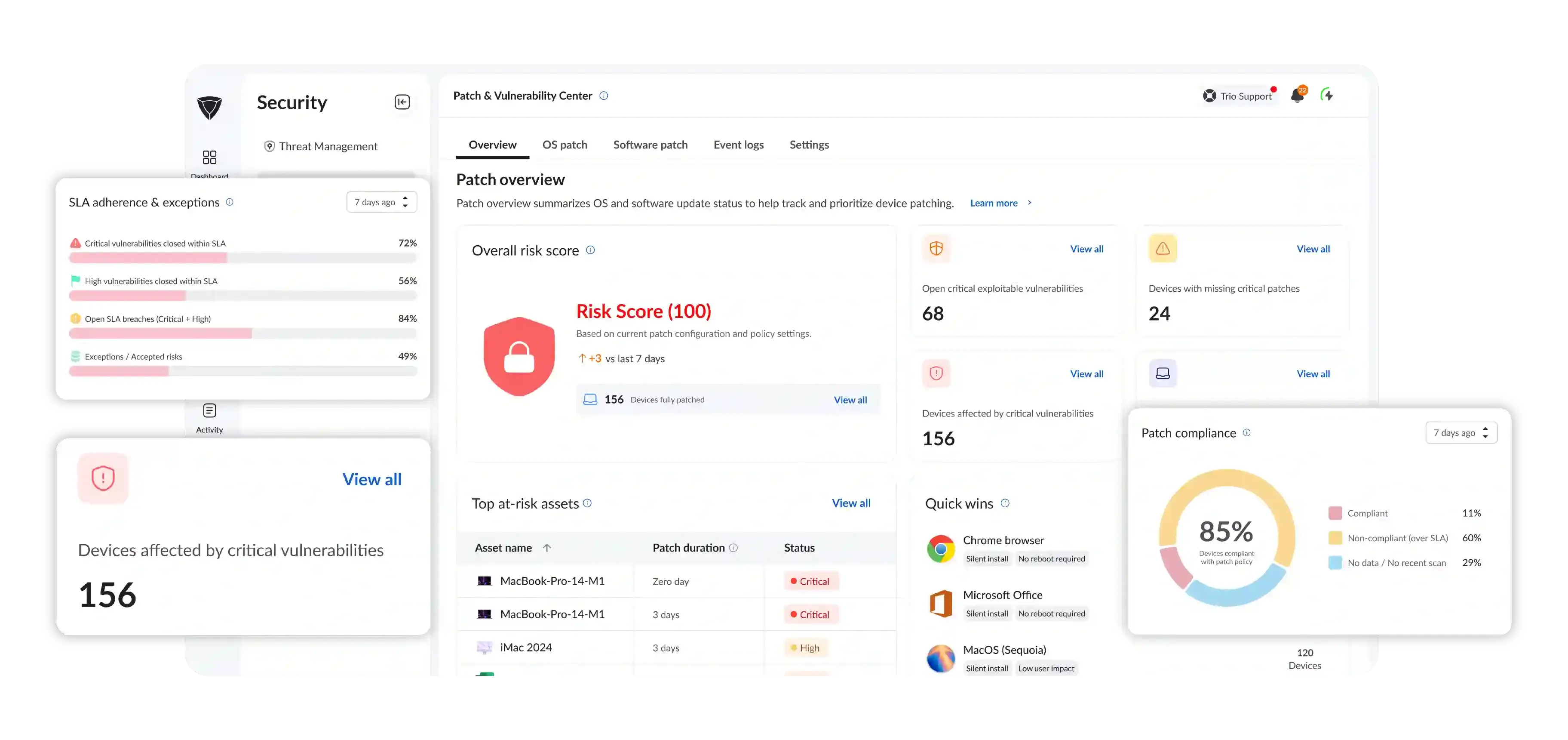Click the Chrome browser icon
The width and height of the screenshot is (1568, 740).
pyautogui.click(x=940, y=549)
